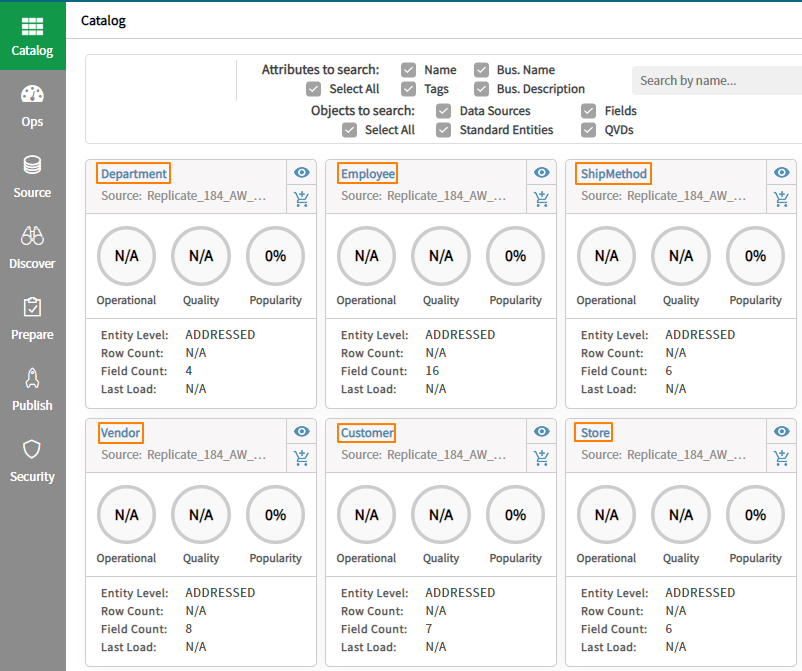Open the Department entity details
The width and height of the screenshot is (802, 671).
133,173
